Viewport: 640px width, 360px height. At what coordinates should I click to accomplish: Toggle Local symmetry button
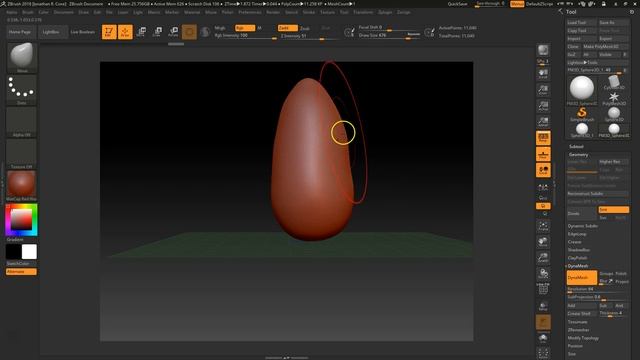[543, 170]
